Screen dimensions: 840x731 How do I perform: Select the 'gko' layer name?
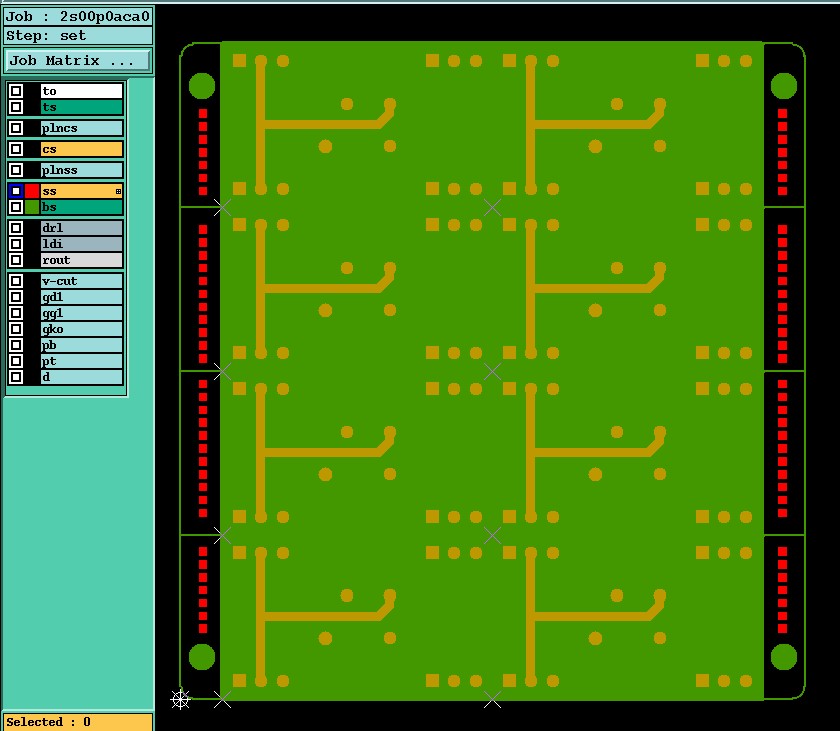coord(81,329)
